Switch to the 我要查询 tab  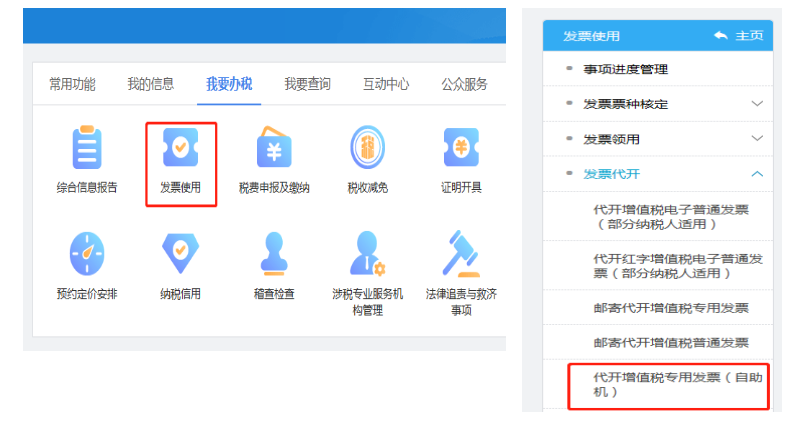pyautogui.click(x=308, y=84)
